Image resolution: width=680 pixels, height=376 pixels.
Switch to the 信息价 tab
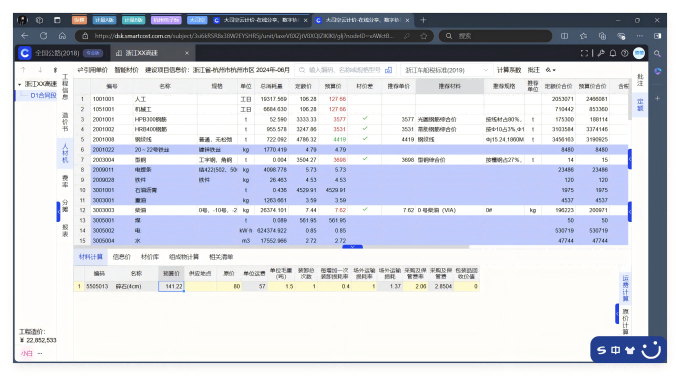click(x=121, y=257)
